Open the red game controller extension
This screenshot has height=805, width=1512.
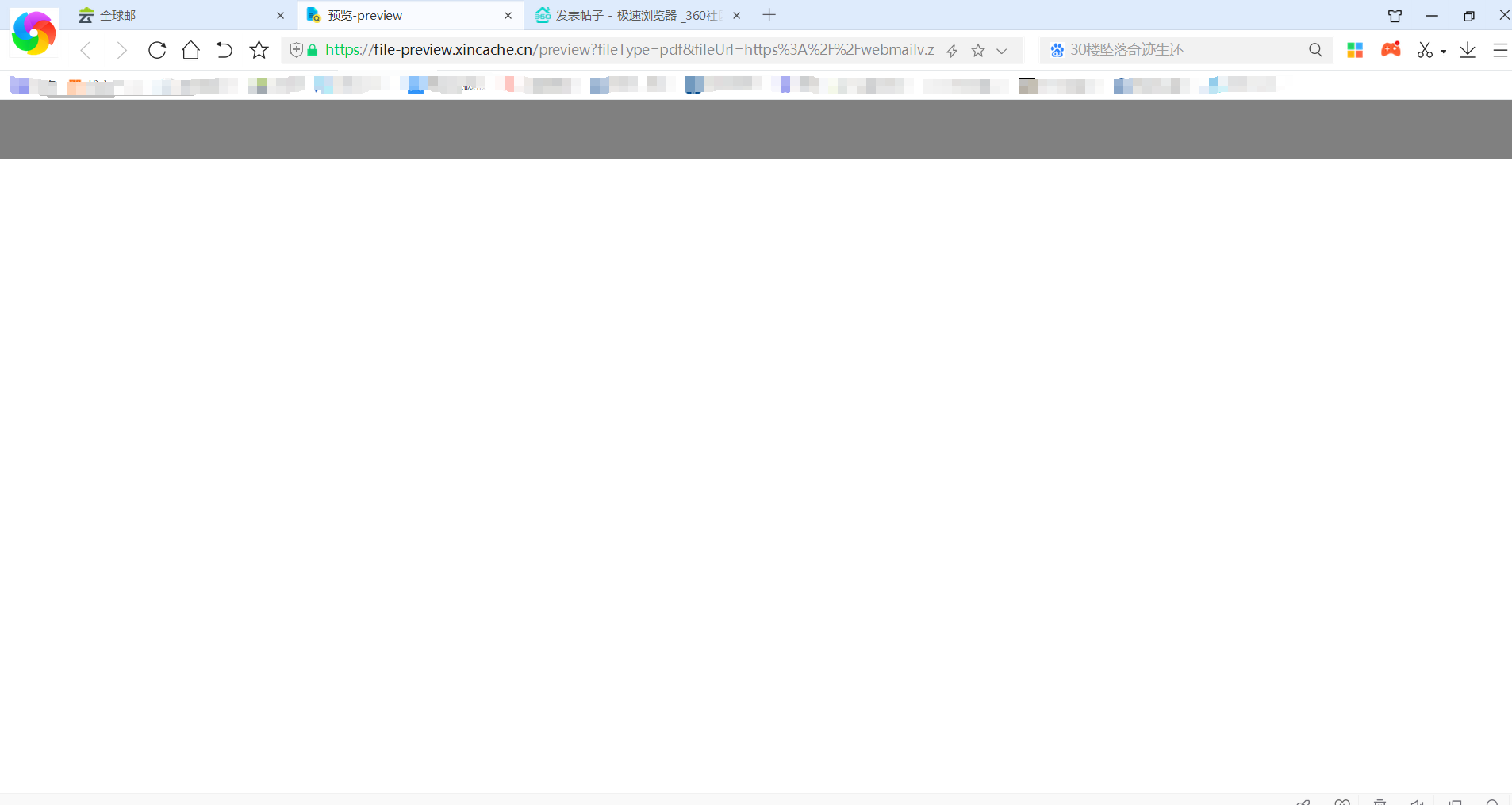click(1391, 49)
